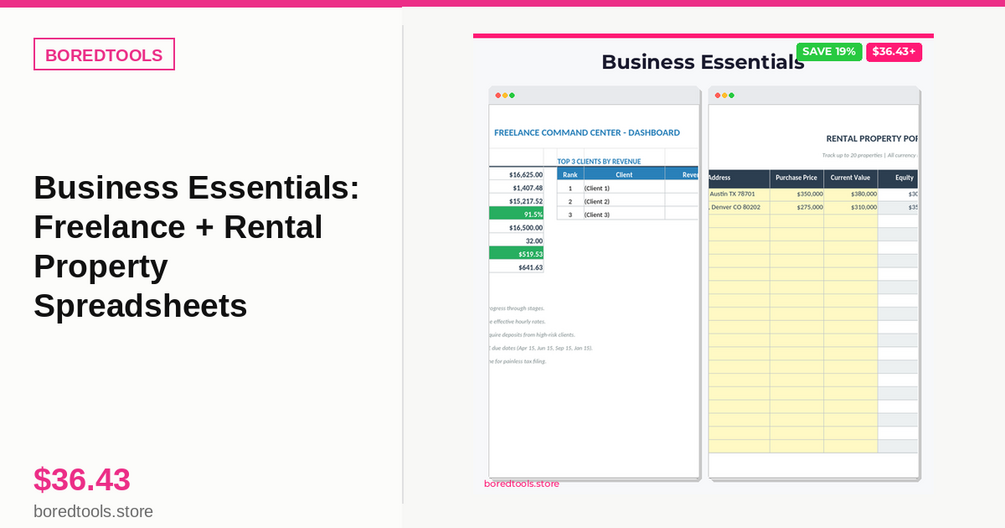
Task: Click the 'Track up to 20 properties' note
Action: tap(869, 156)
